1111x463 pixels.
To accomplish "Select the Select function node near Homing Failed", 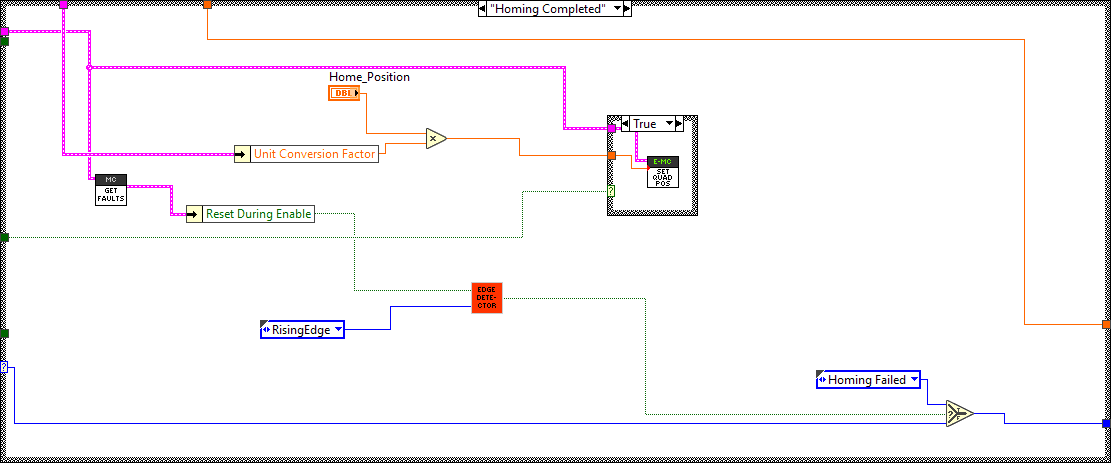I will [x=959, y=414].
